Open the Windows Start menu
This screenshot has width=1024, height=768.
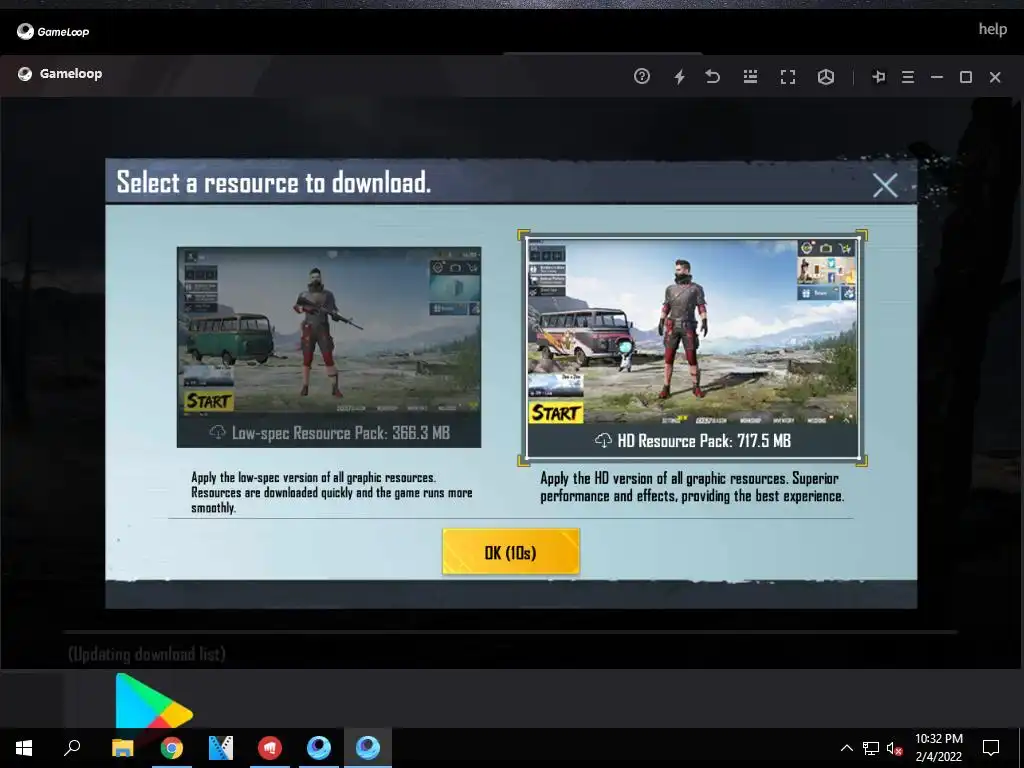coord(24,748)
